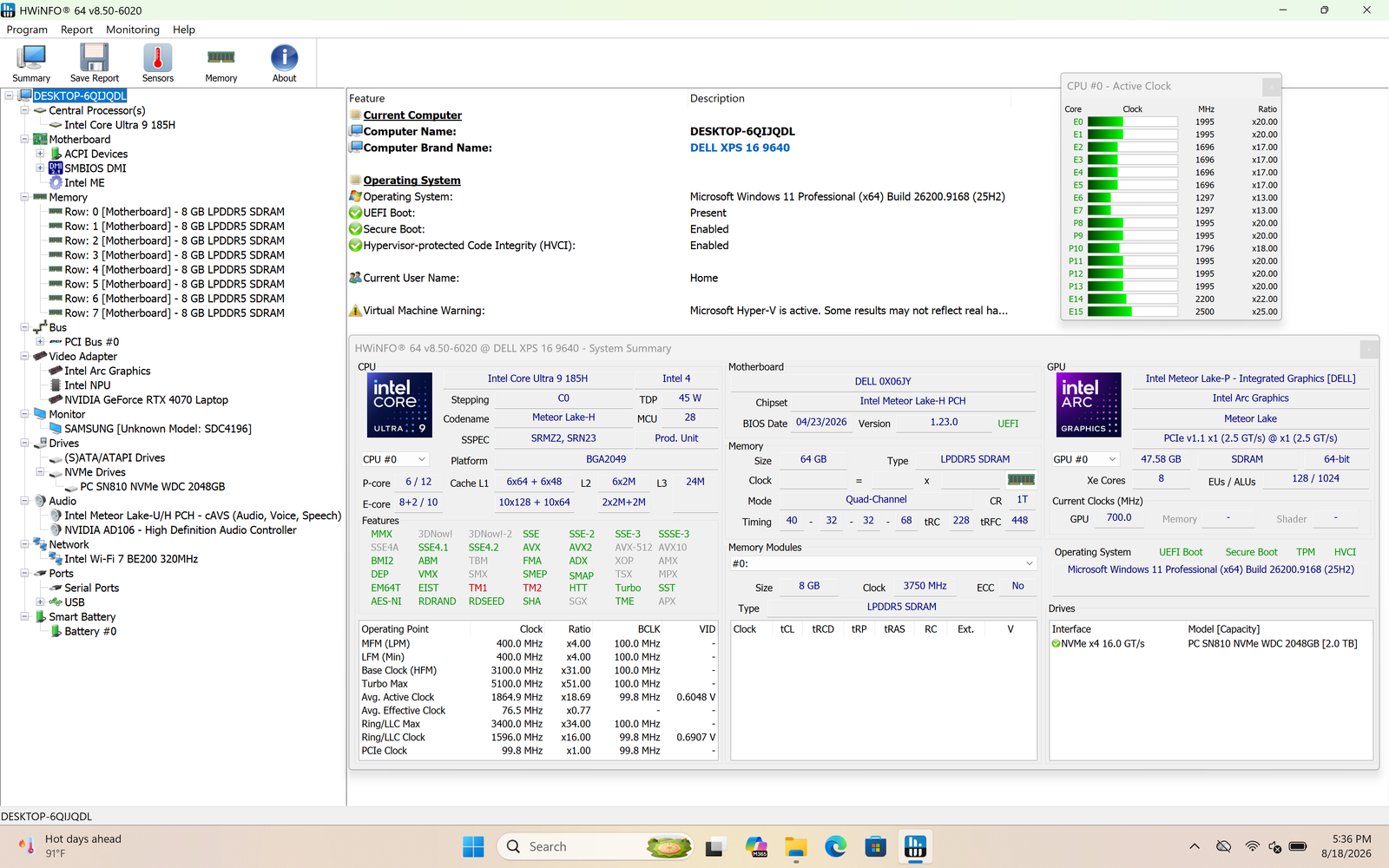Open Microsoft Edge from the taskbar
Image resolution: width=1389 pixels, height=868 pixels.
[x=836, y=846]
